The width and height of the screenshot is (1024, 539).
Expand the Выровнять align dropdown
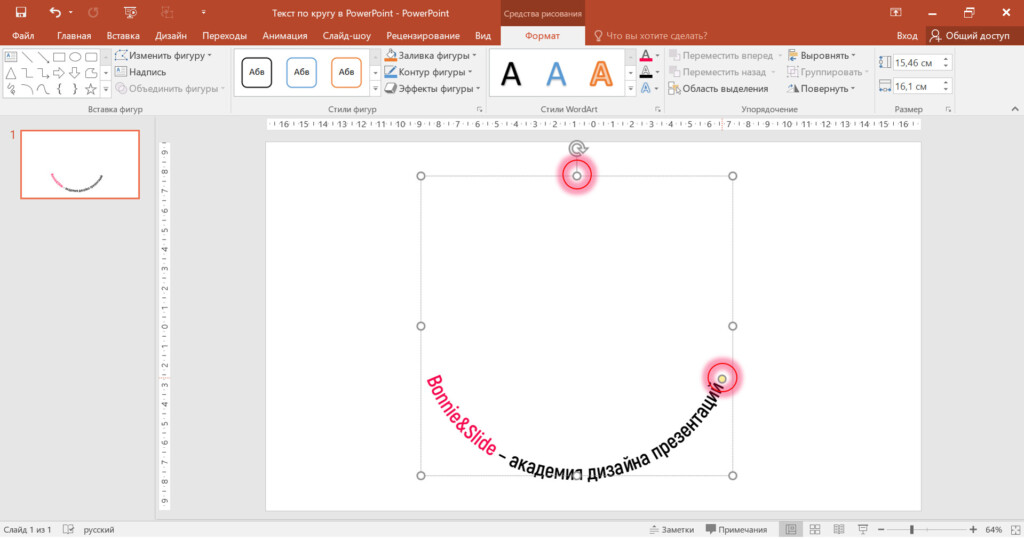822,56
